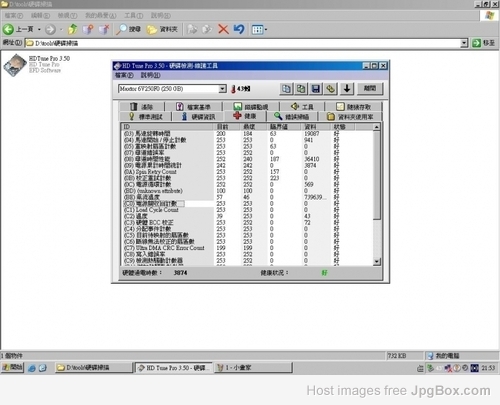Open the Views icon dropdown in Explorer toolbar
Image resolution: width=500 pixels, height=405 pixels.
pos(259,29)
